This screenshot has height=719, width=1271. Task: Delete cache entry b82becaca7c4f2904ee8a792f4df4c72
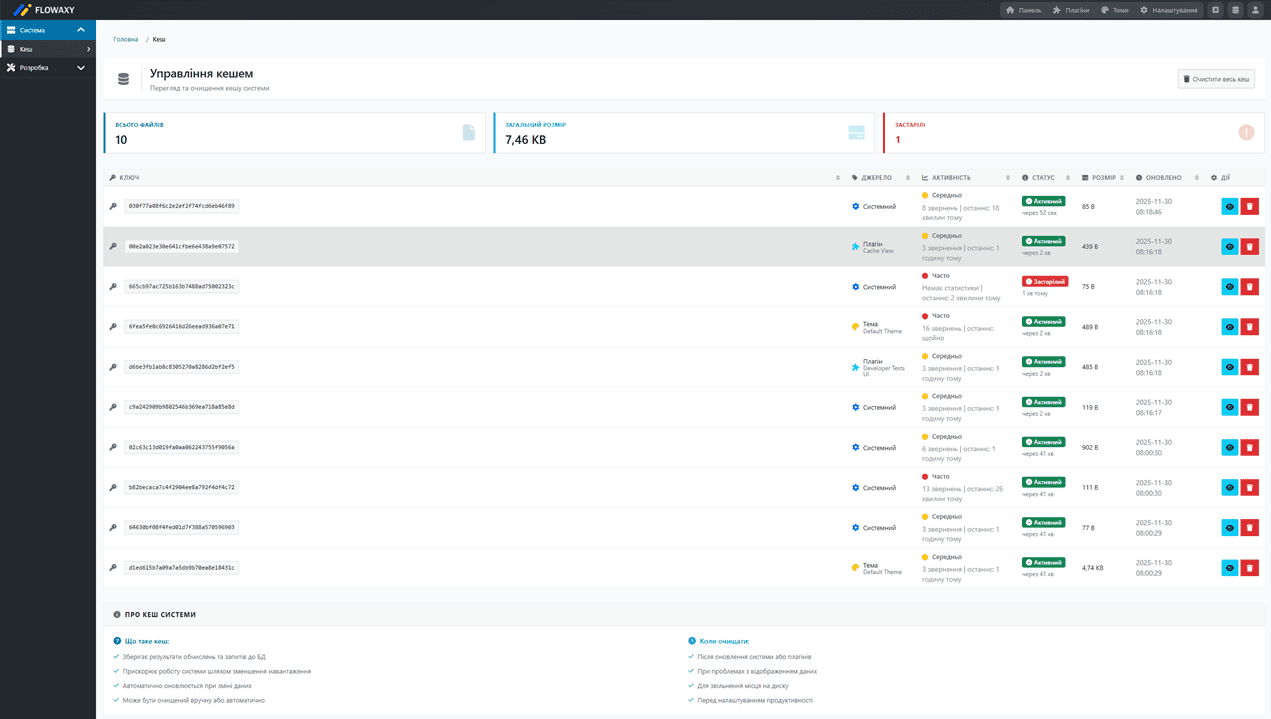[1249, 488]
